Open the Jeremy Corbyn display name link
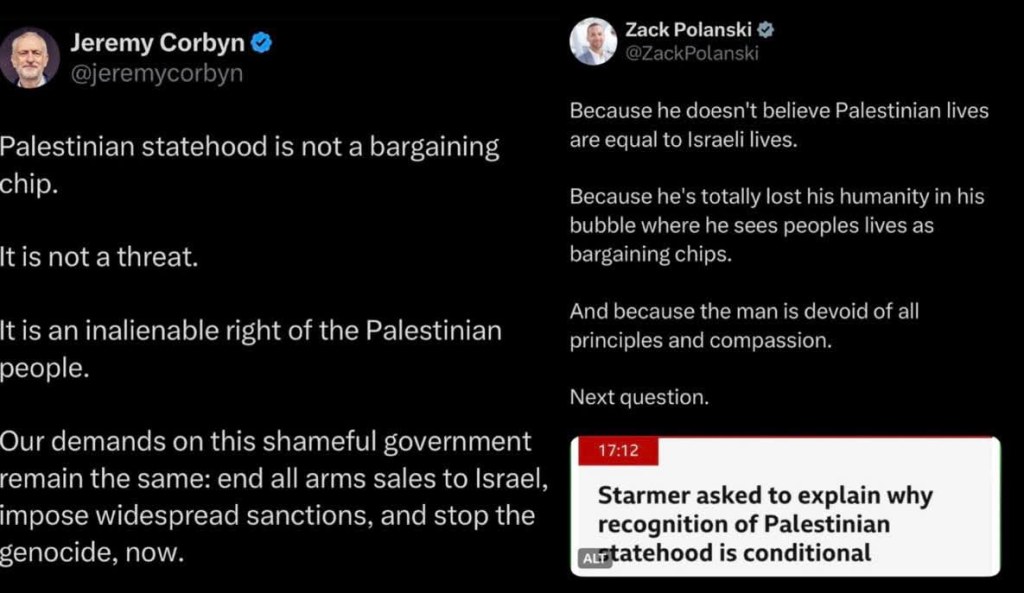Viewport: 1024px width, 593px height. click(x=157, y=43)
